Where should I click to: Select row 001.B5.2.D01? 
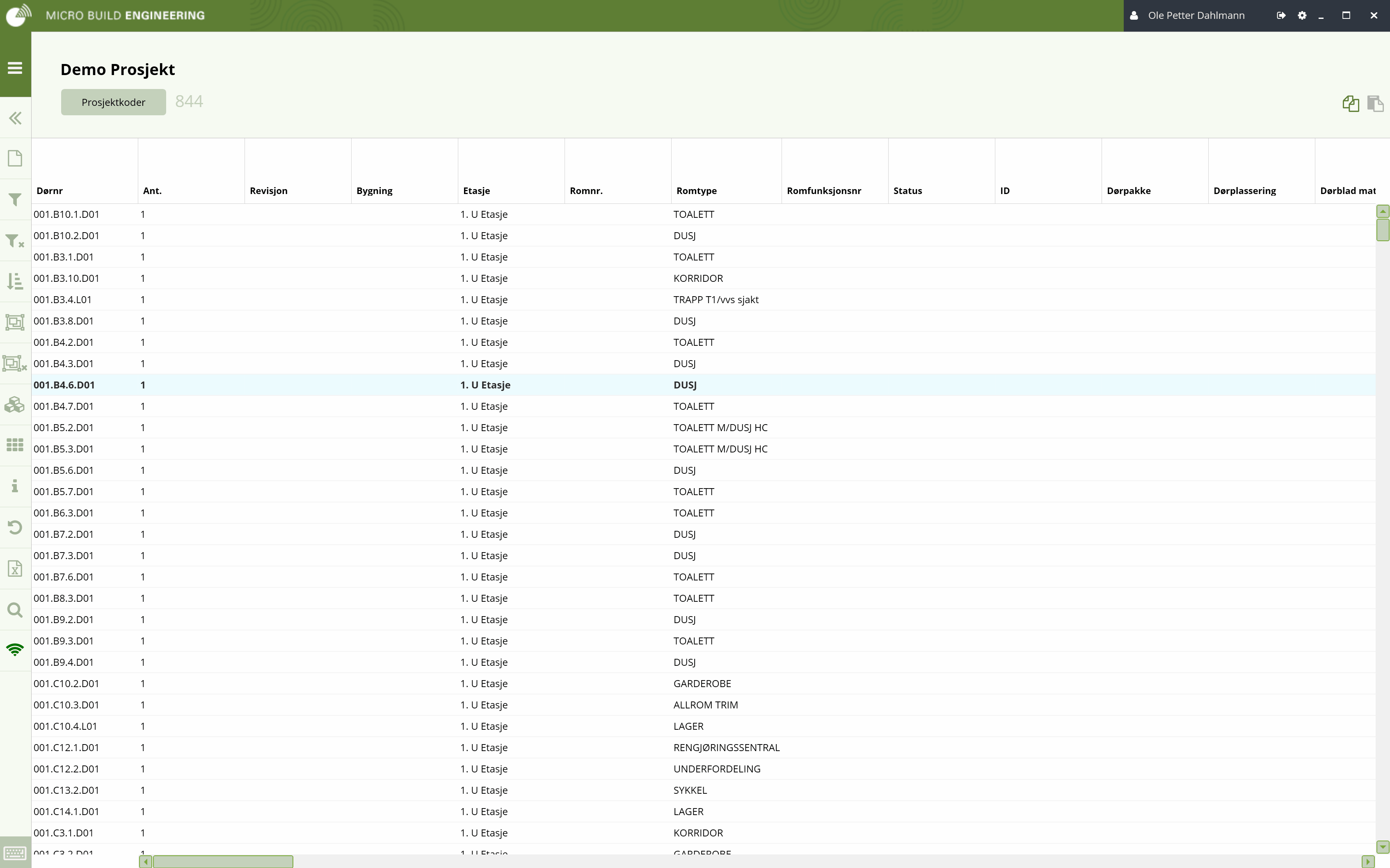(703, 428)
